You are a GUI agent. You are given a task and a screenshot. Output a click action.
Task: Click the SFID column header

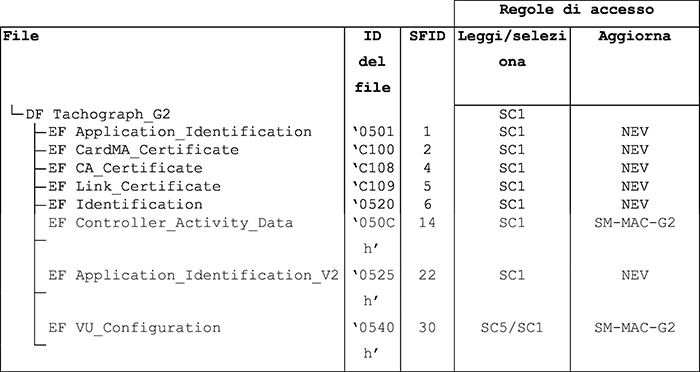tap(427, 36)
